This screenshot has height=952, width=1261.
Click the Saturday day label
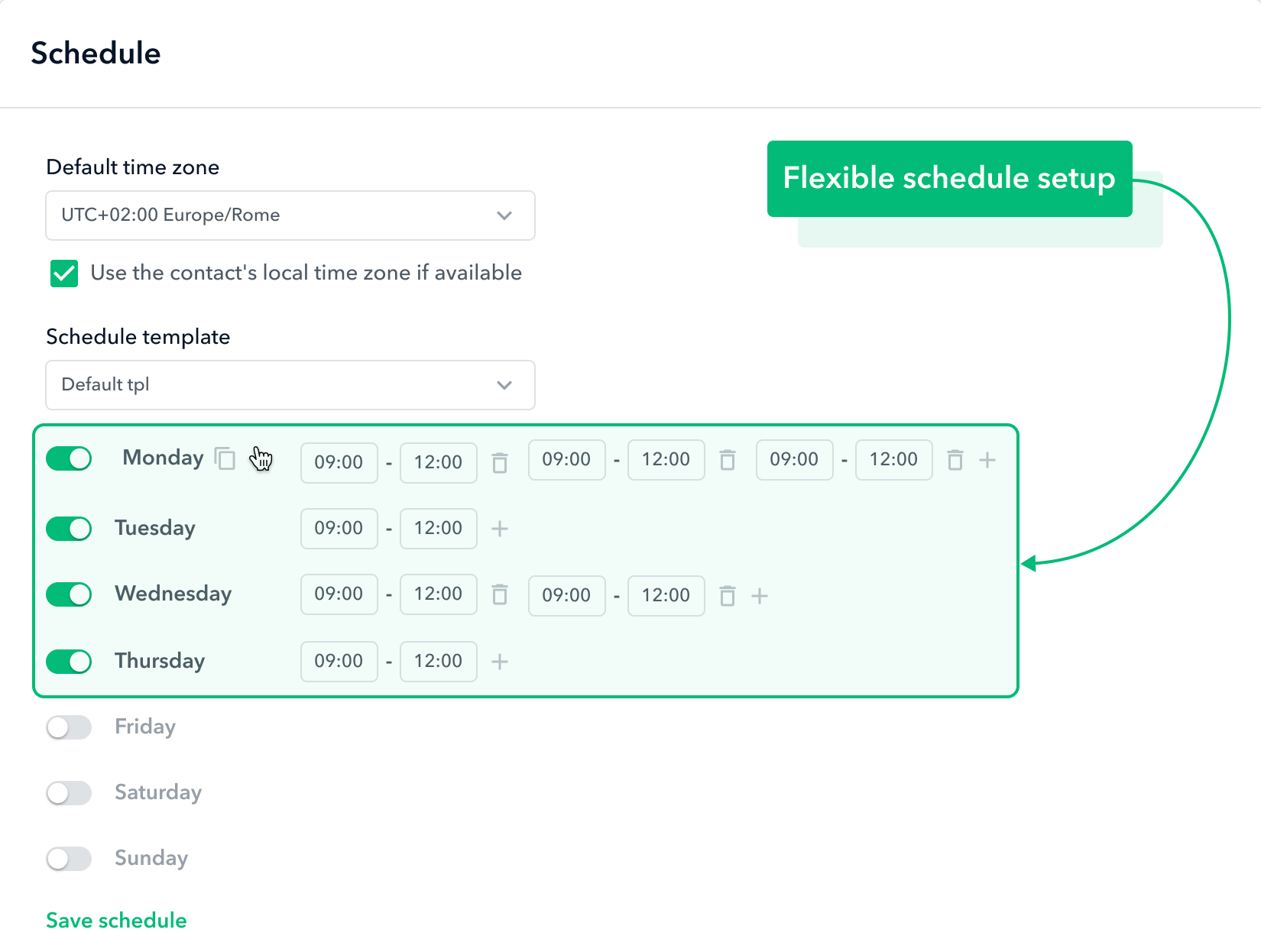click(158, 793)
